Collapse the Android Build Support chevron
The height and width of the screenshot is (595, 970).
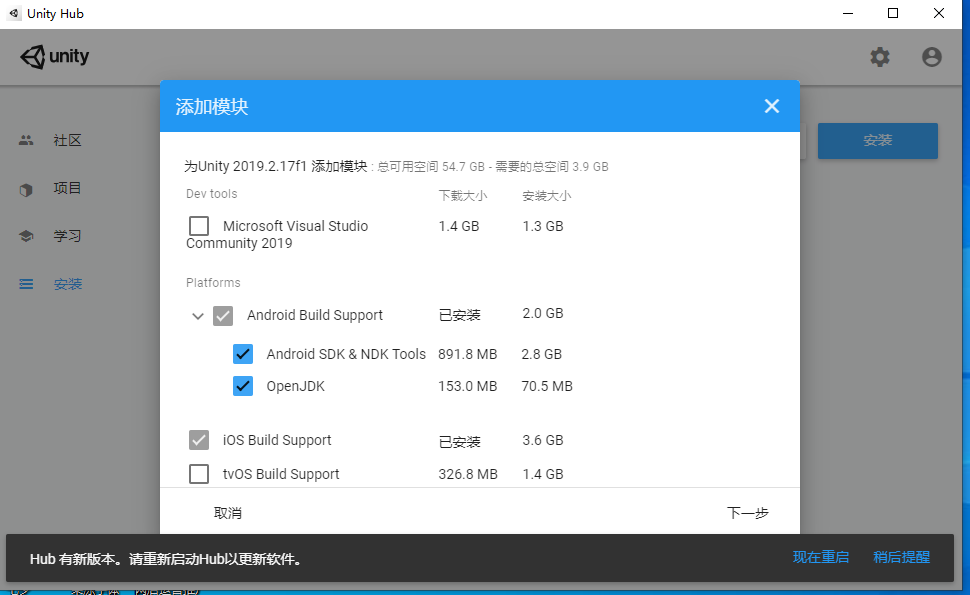(x=197, y=316)
